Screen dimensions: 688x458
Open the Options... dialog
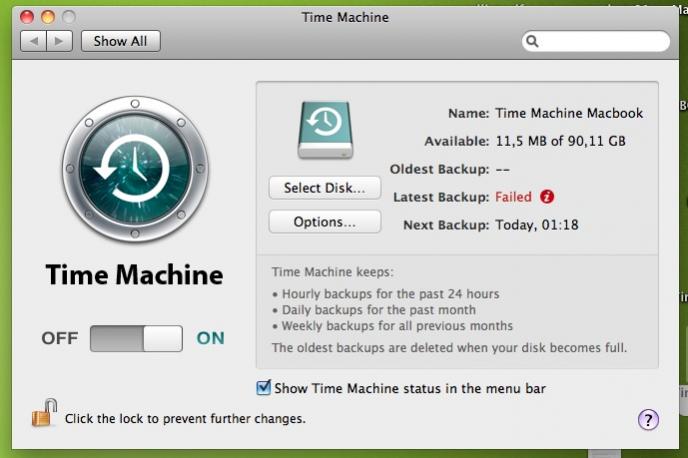[325, 222]
